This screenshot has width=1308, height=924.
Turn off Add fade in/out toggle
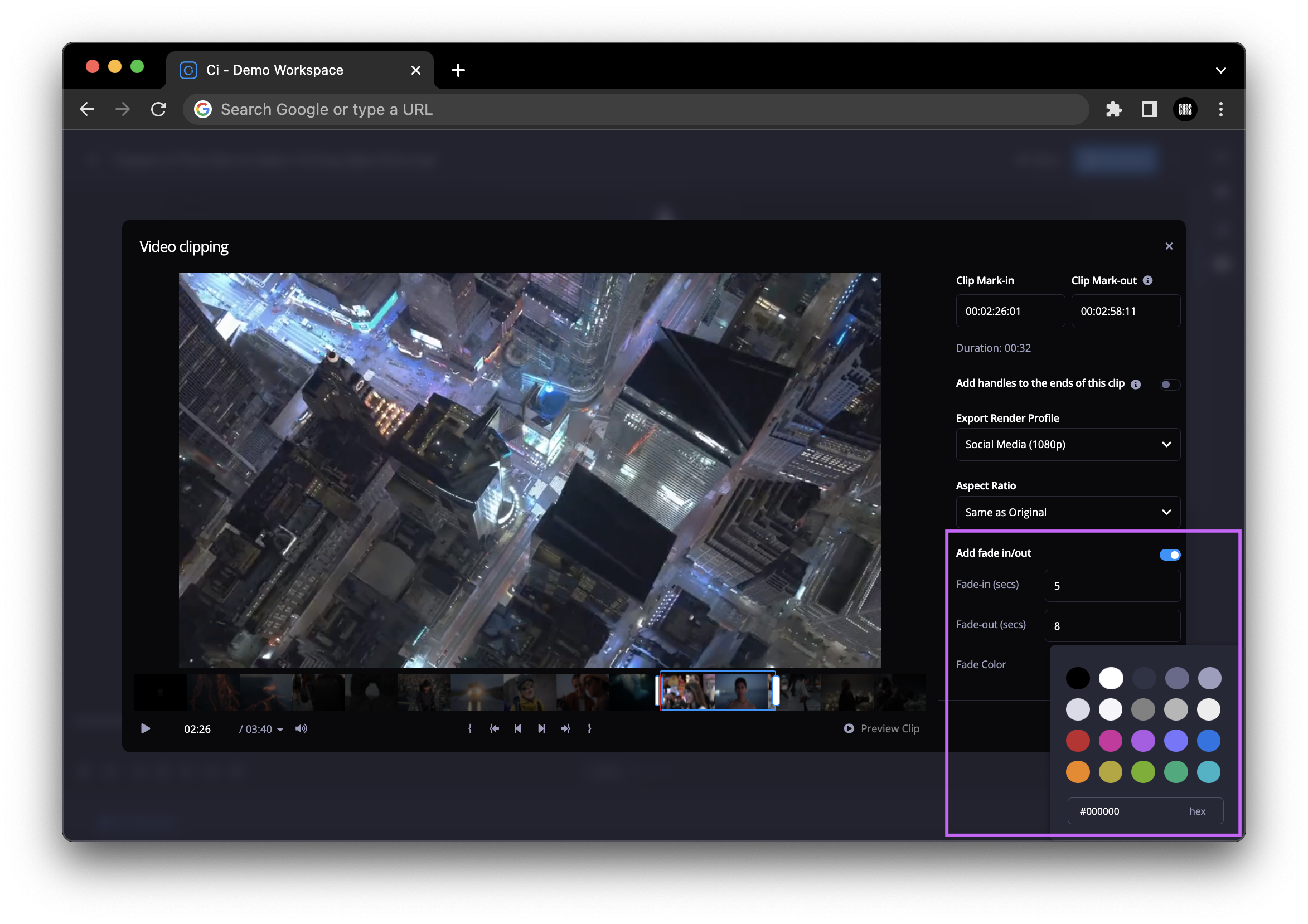(1170, 555)
